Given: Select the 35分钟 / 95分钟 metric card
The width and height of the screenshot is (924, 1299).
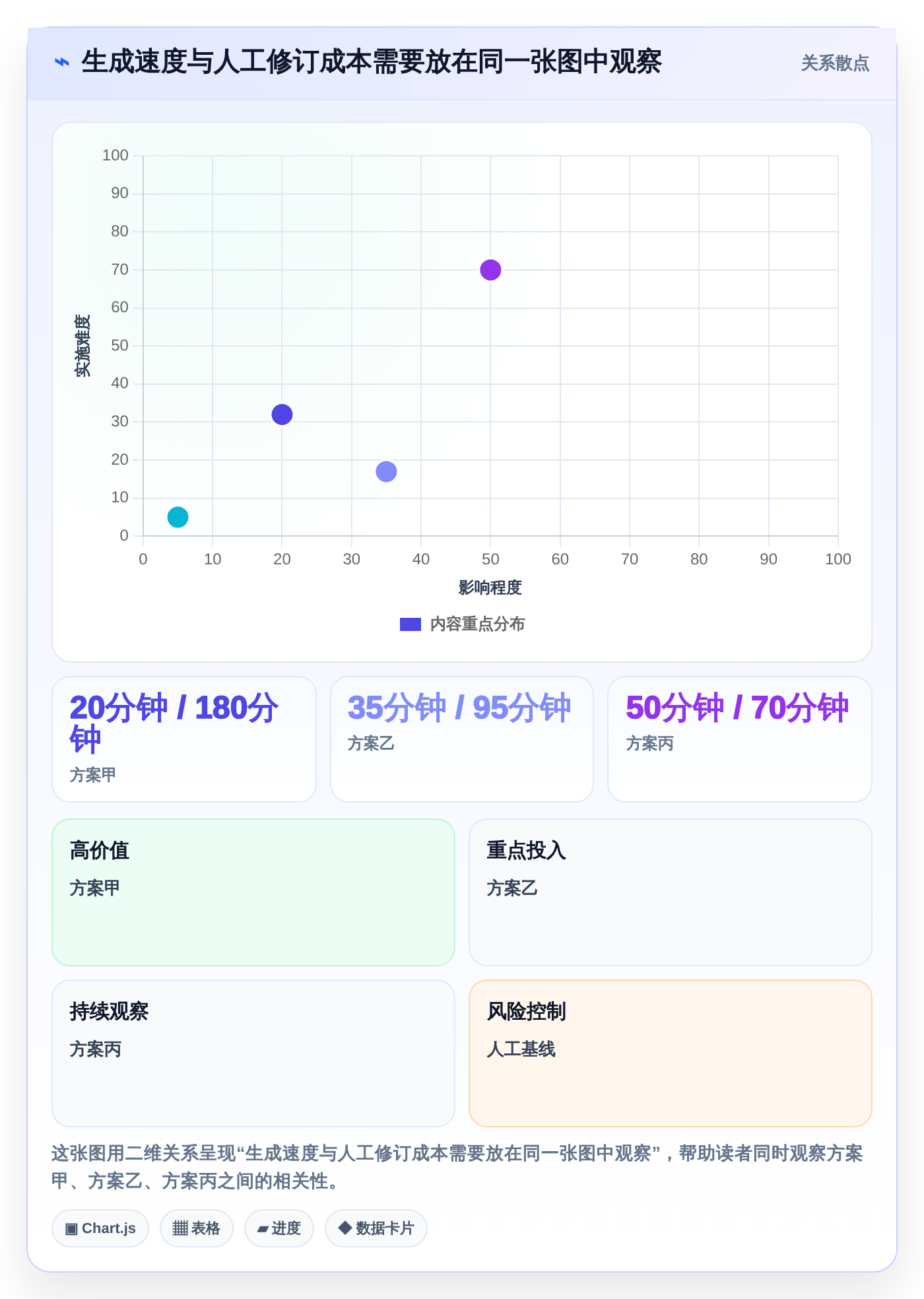Looking at the screenshot, I should pyautogui.click(x=462, y=739).
